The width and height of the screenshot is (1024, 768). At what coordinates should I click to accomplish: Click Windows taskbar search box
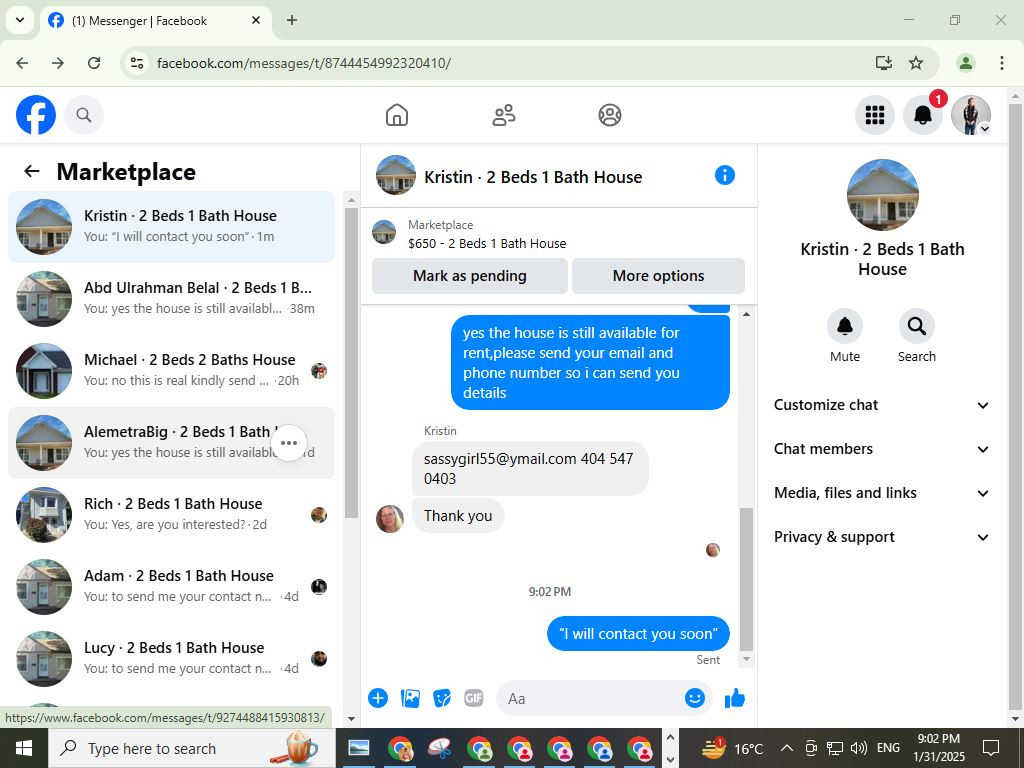[x=191, y=748]
